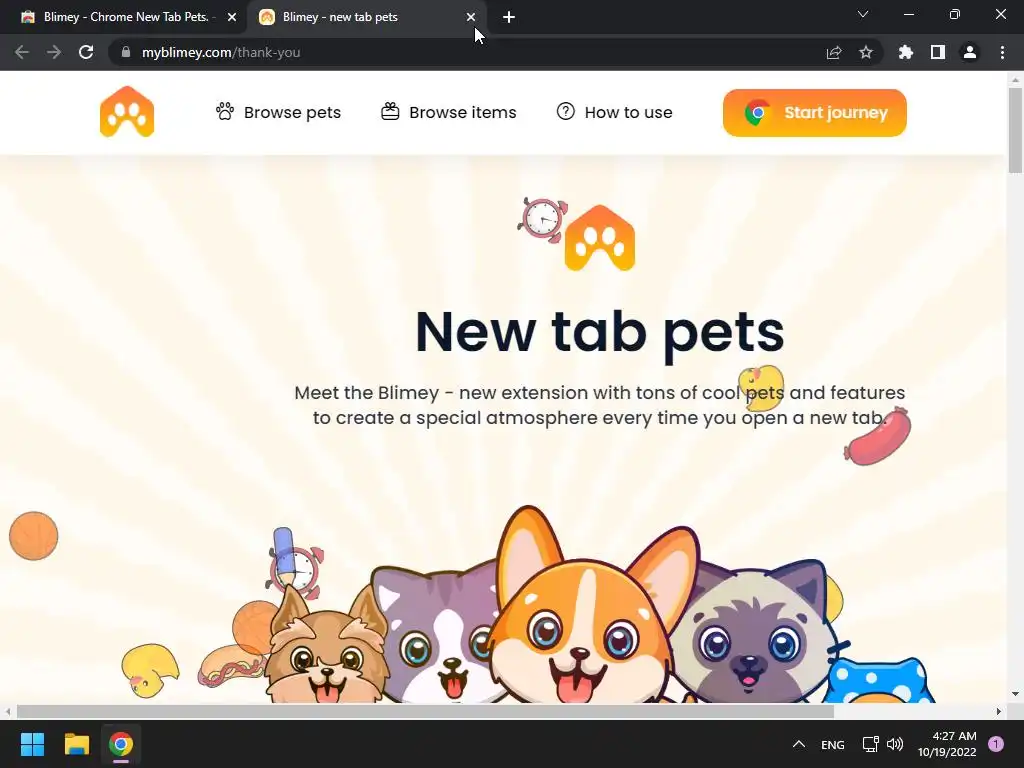Viewport: 1024px width, 768px height.
Task: Expand the tab search dropdown
Action: coord(863,14)
